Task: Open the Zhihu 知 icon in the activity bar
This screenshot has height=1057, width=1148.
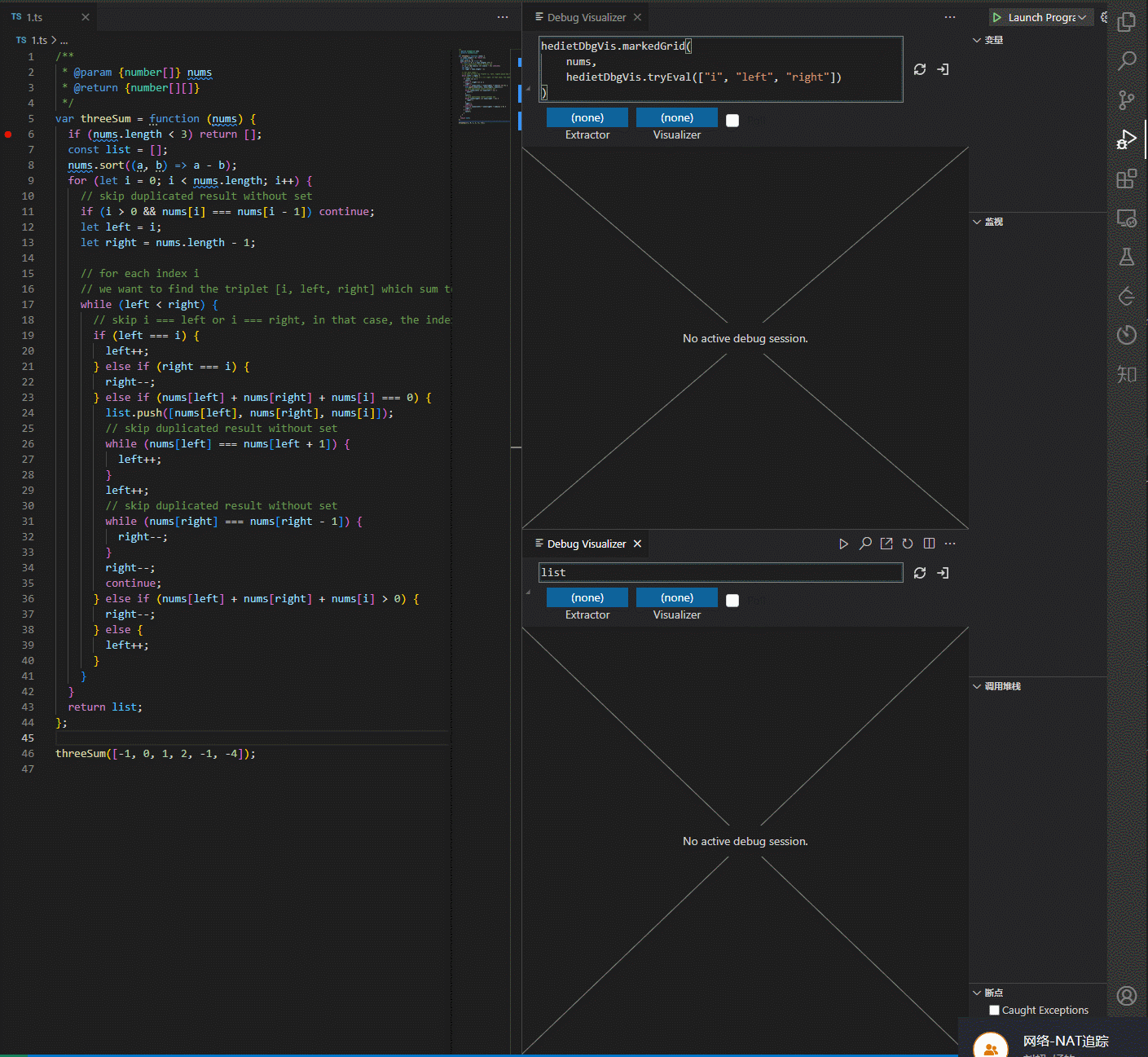Action: click(1127, 373)
